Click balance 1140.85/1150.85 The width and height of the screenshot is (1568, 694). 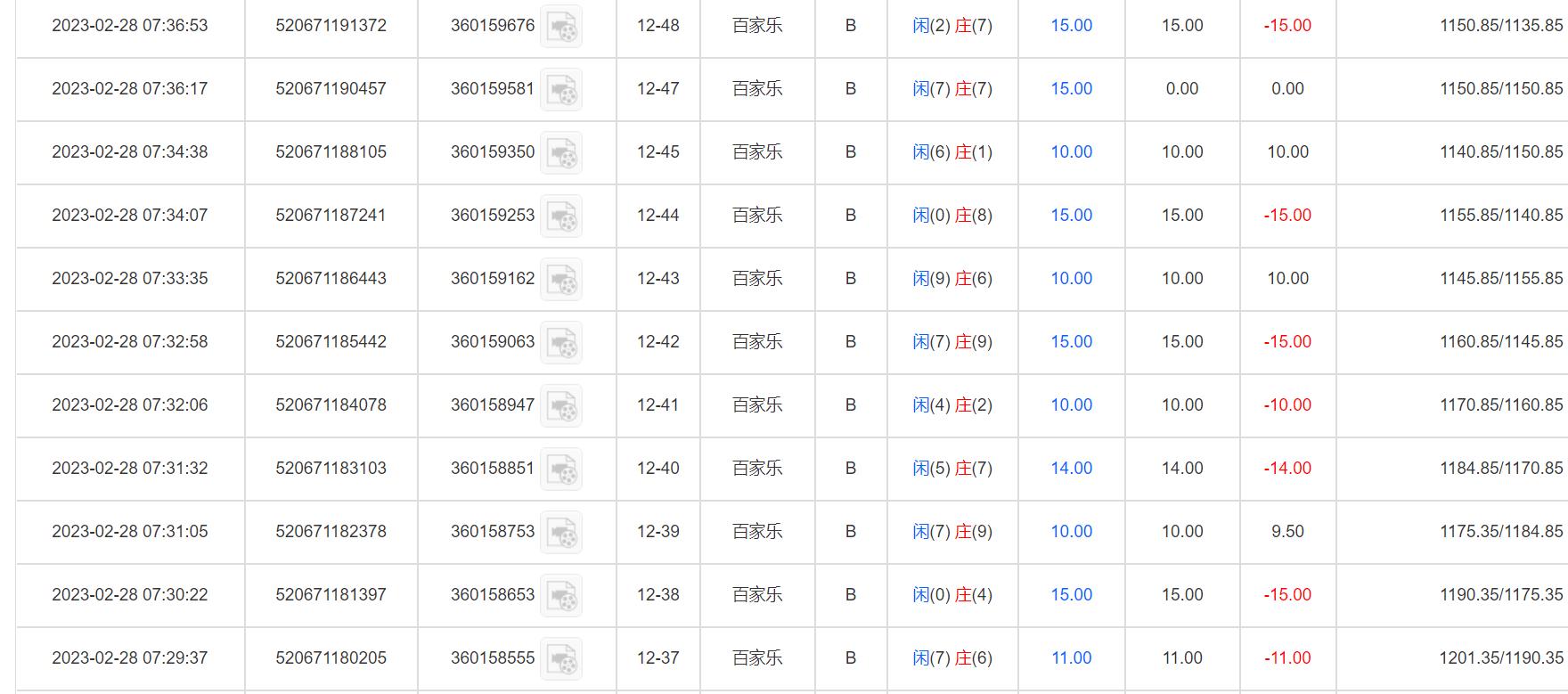(x=1501, y=152)
